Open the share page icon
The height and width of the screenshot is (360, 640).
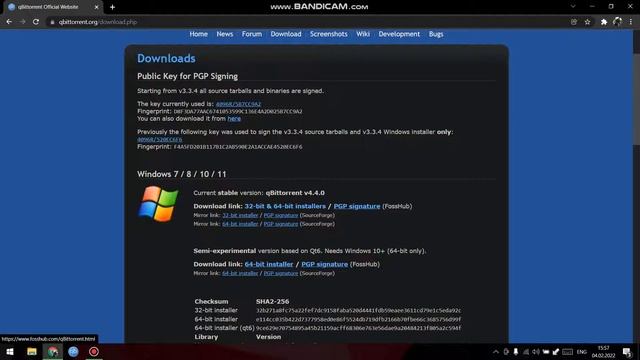point(574,22)
